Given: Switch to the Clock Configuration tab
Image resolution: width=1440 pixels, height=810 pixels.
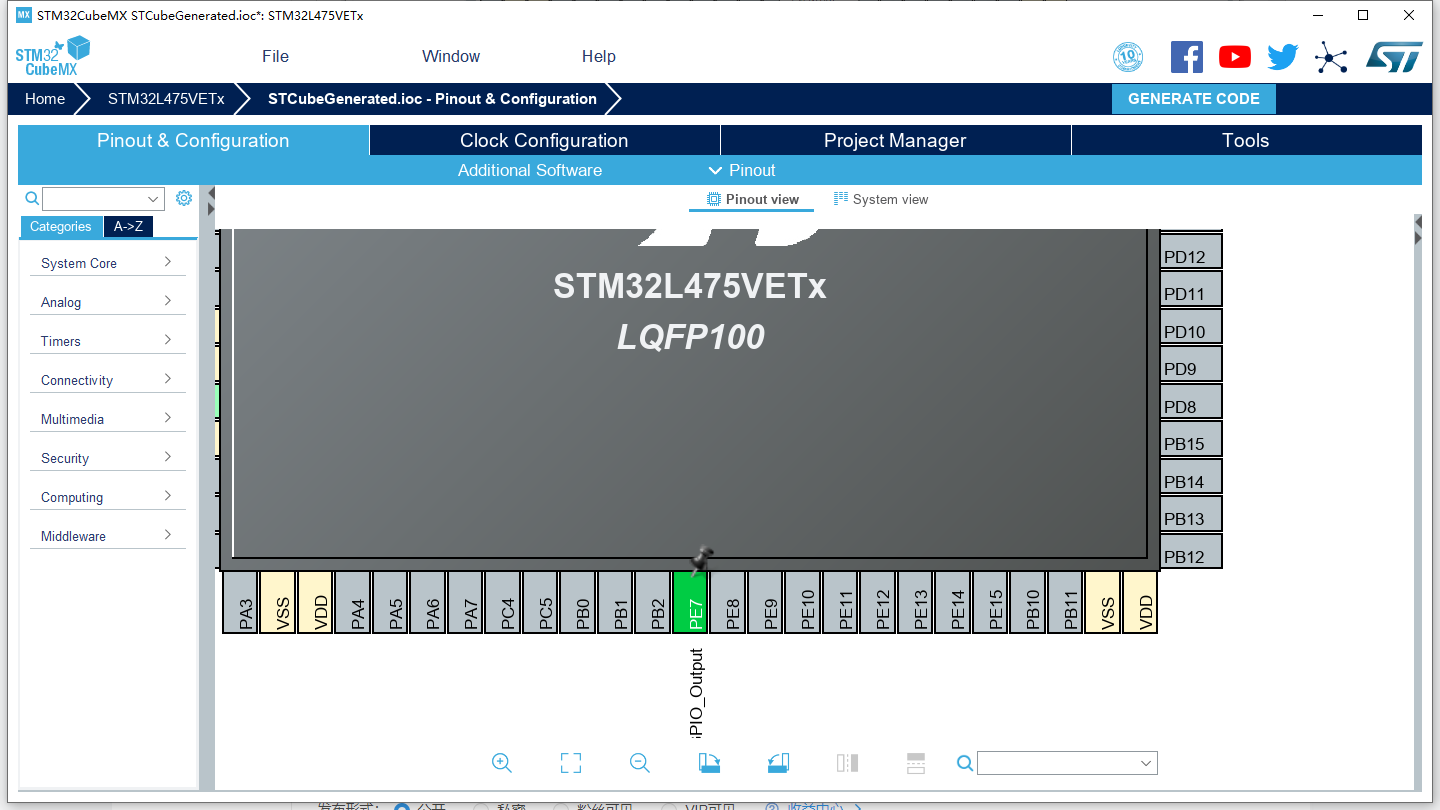Looking at the screenshot, I should [543, 140].
